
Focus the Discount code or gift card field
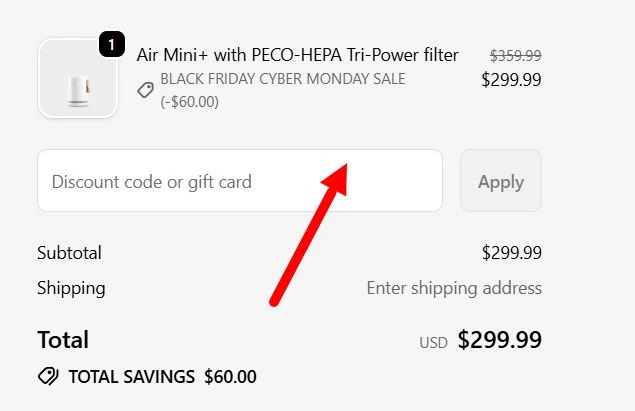point(239,181)
